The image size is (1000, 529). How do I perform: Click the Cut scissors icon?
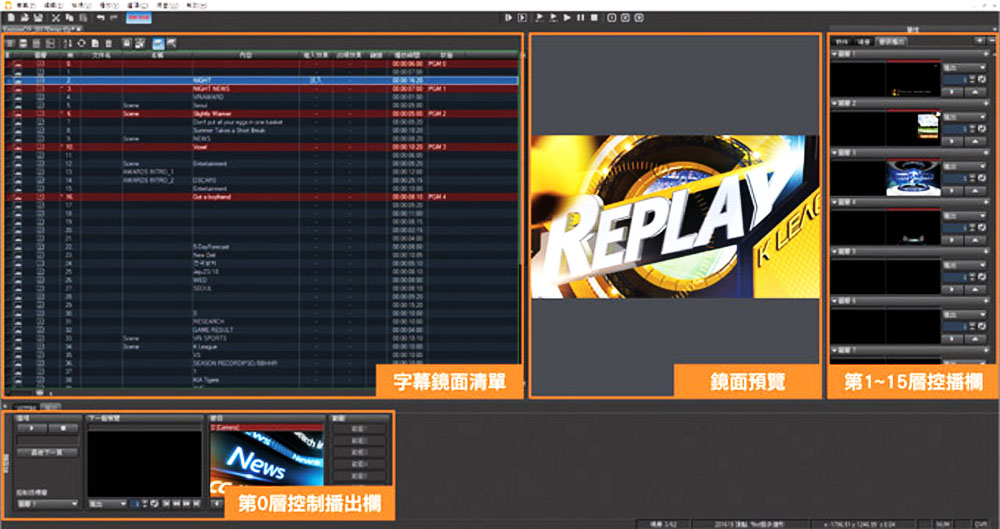pyautogui.click(x=55, y=18)
